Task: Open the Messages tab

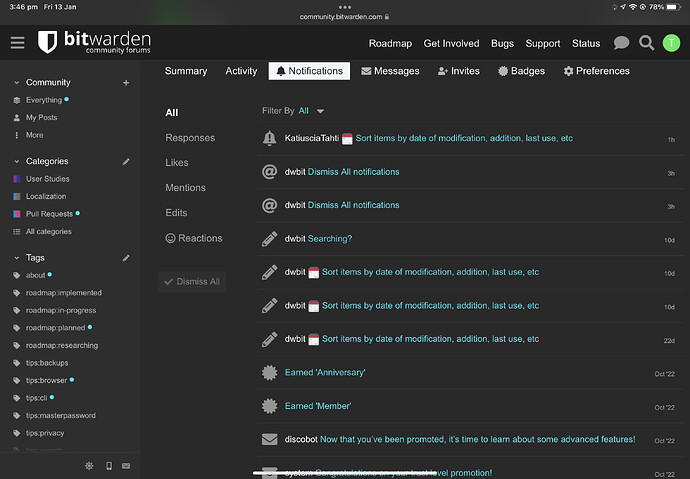Action: tap(390, 71)
